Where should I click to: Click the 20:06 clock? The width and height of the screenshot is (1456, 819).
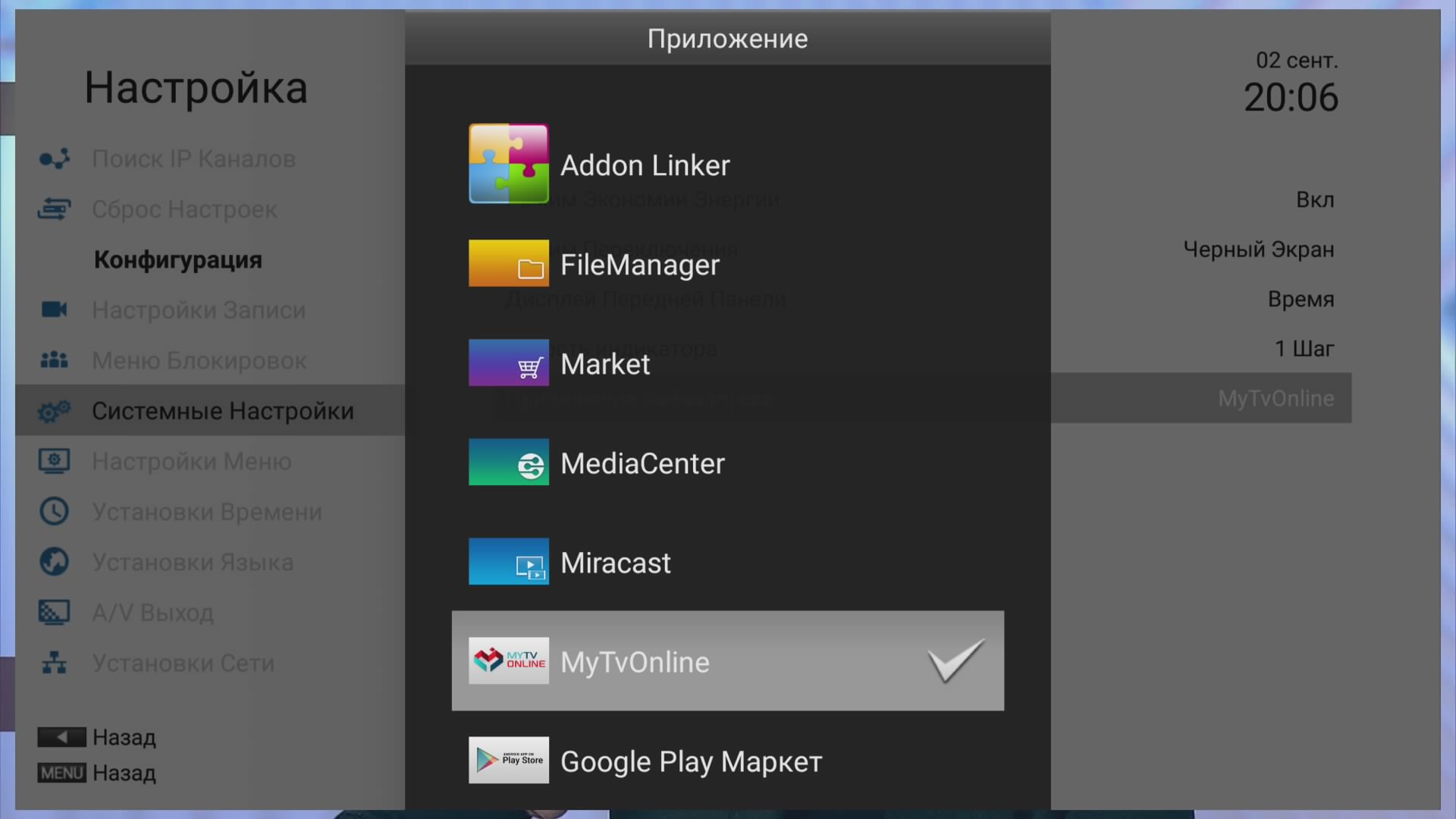point(1291,98)
